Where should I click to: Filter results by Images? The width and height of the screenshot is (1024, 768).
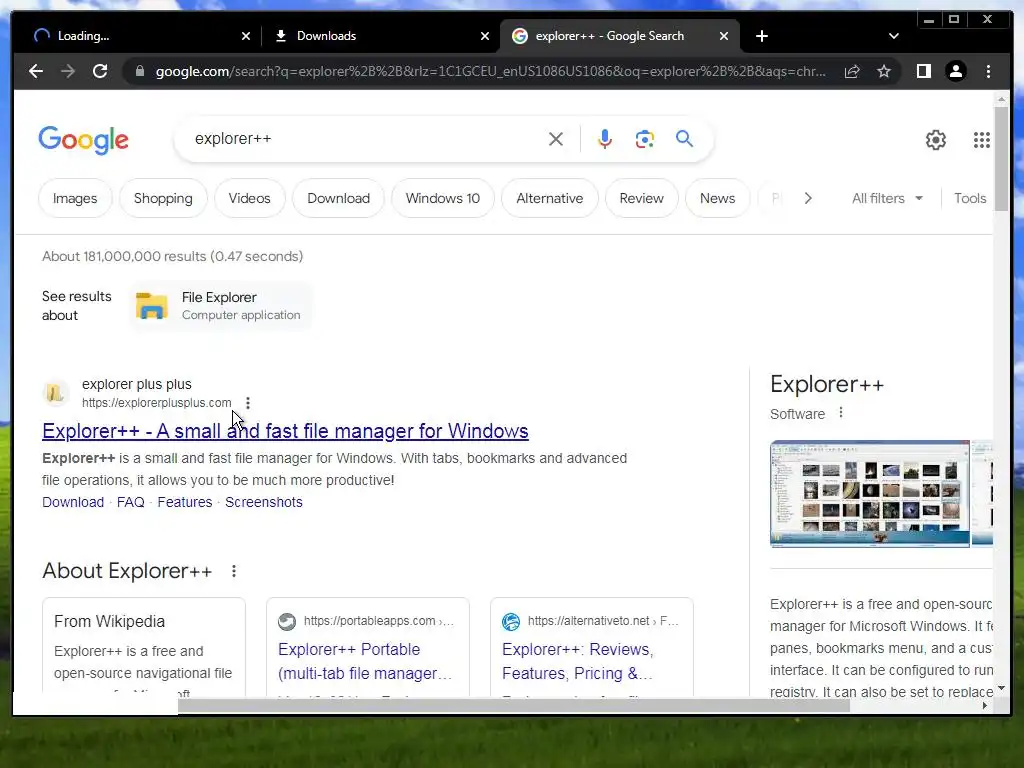click(75, 198)
